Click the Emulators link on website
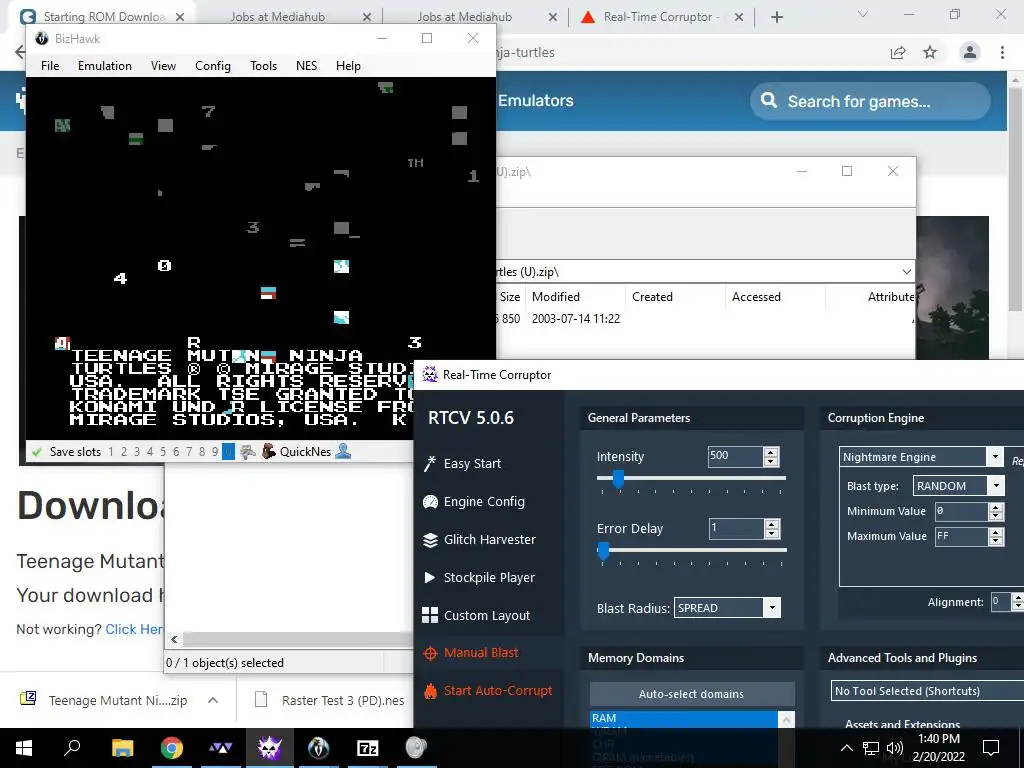Screen dimensions: 1024x768 pos(536,101)
